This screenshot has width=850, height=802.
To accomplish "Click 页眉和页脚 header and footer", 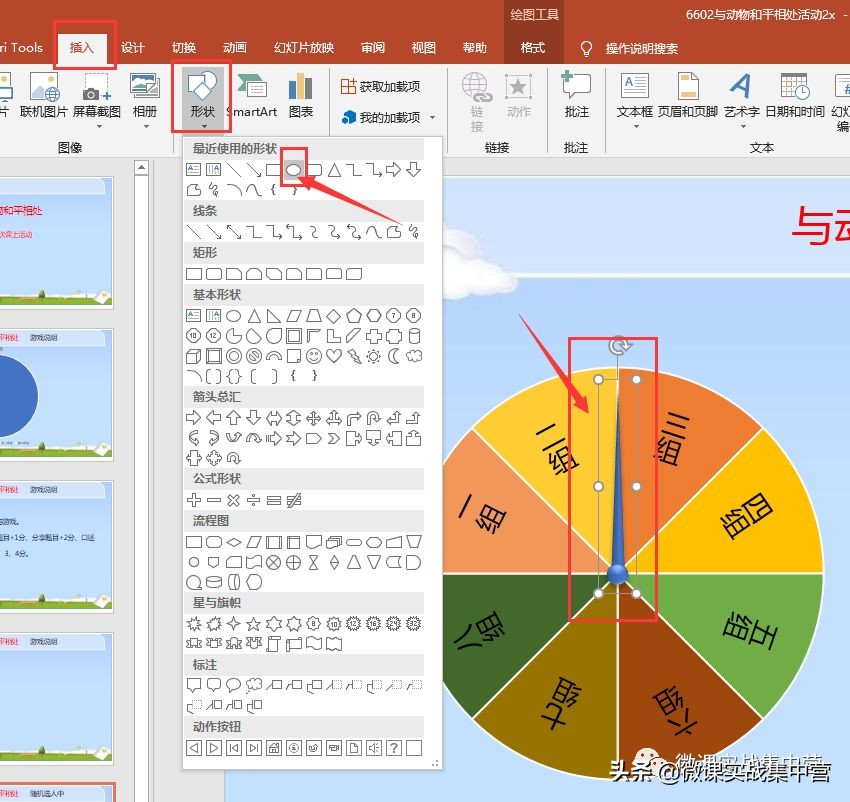I will [688, 97].
